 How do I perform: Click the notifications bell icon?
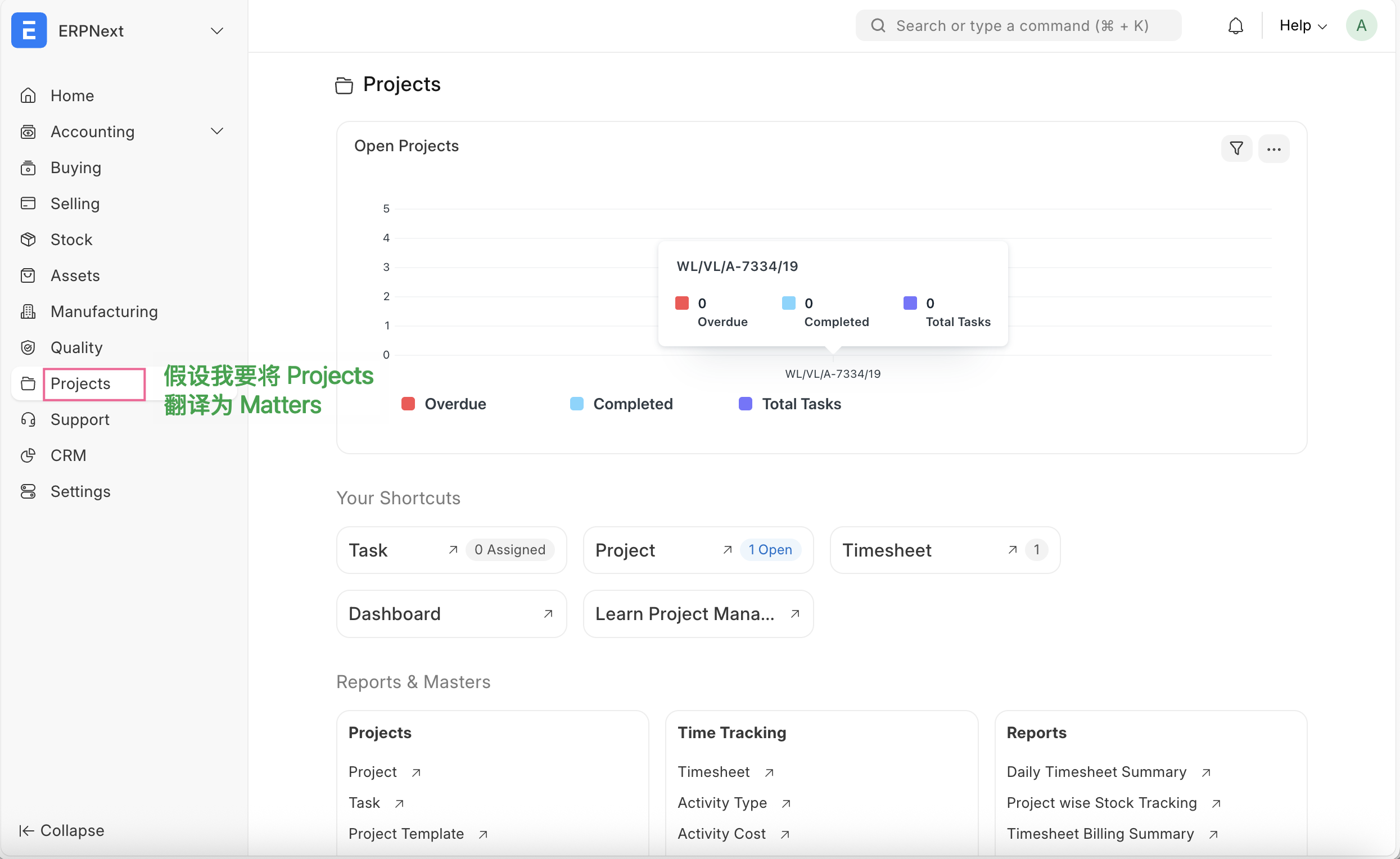(x=1235, y=25)
